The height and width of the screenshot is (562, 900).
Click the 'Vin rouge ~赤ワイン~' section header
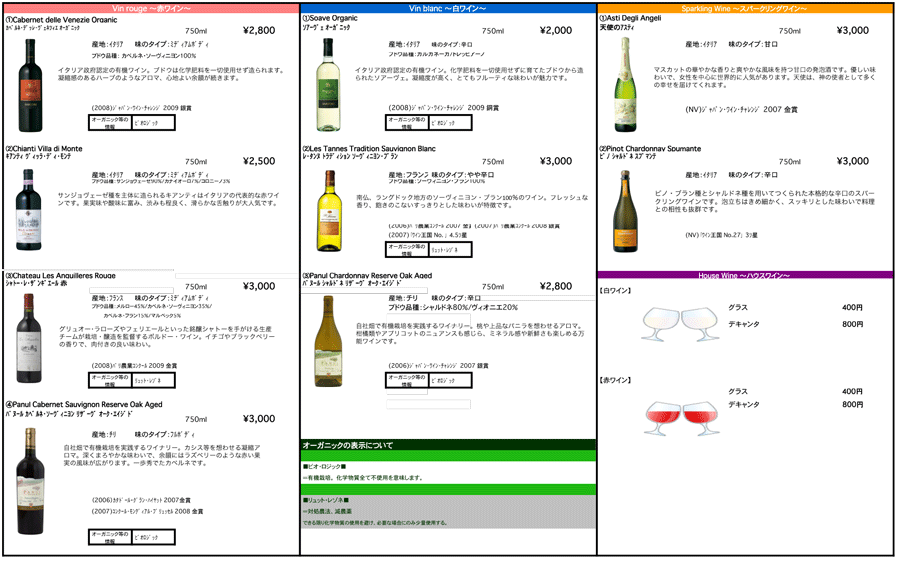point(151,9)
